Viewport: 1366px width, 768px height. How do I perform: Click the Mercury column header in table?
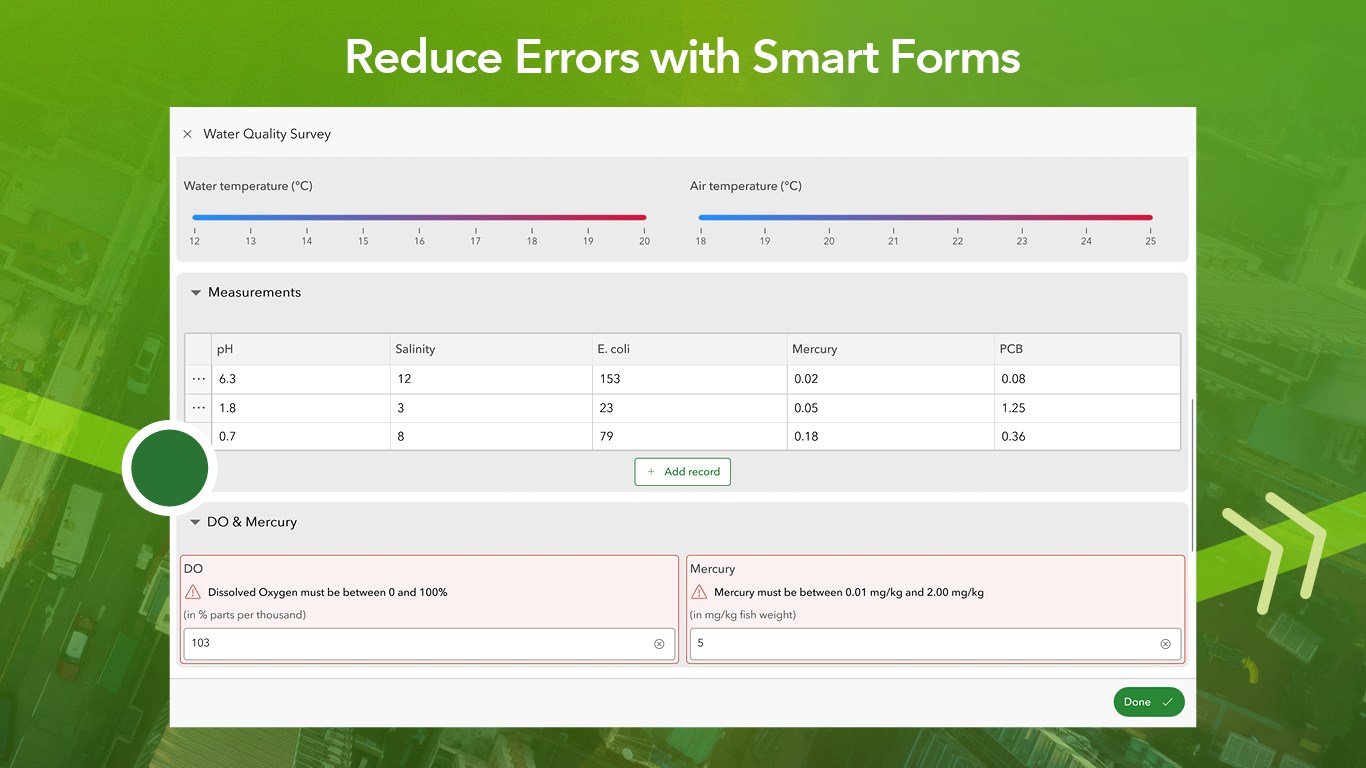click(891, 349)
